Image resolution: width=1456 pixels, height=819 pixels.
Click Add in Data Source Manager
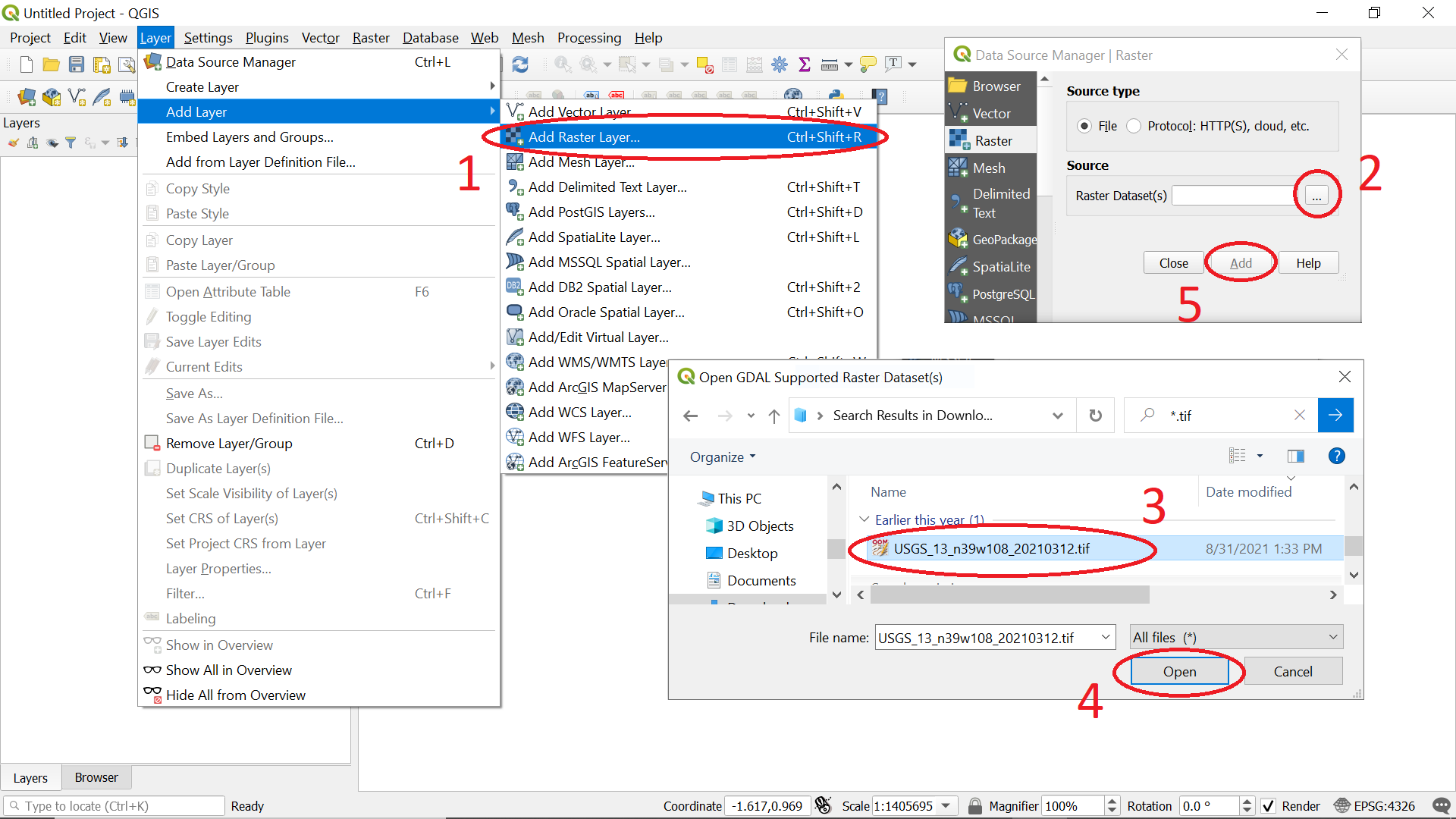tap(1241, 263)
